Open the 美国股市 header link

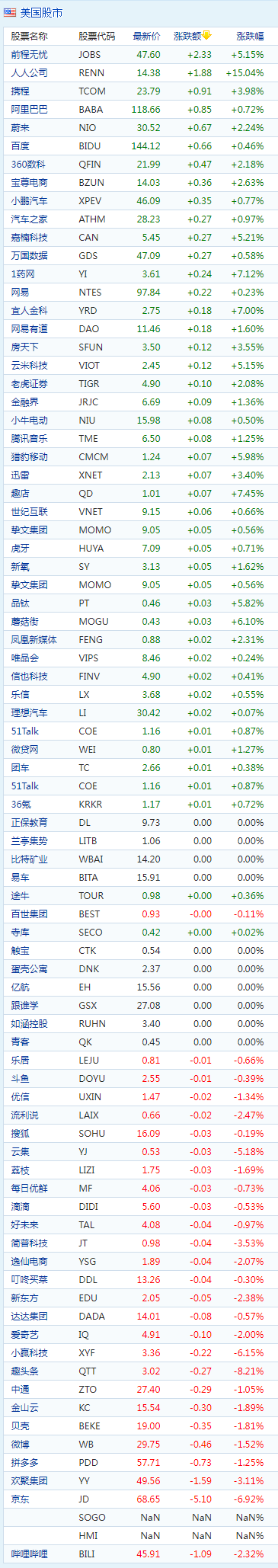click(42, 13)
